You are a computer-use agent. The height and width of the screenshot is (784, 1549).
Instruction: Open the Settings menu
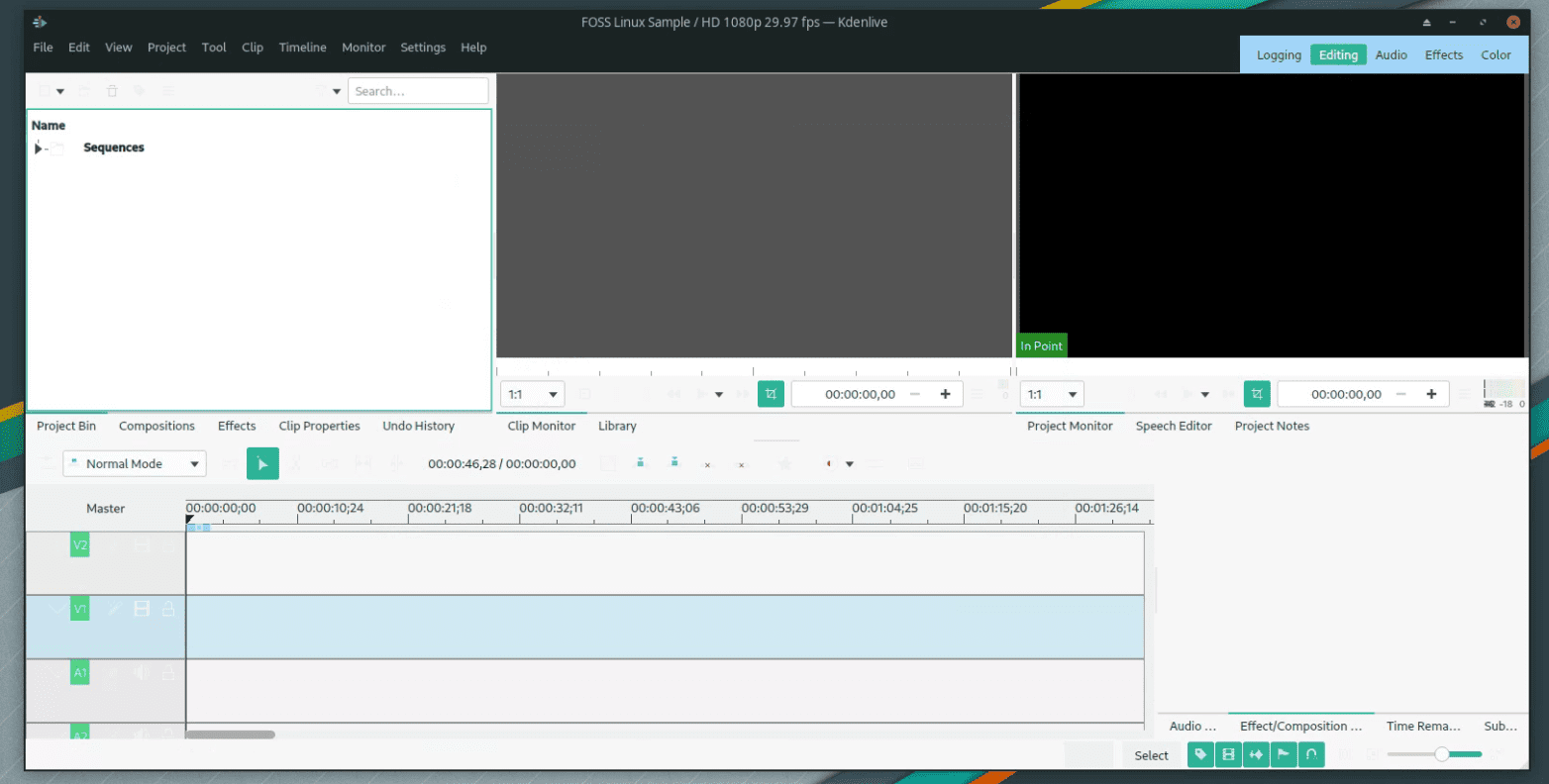(423, 48)
